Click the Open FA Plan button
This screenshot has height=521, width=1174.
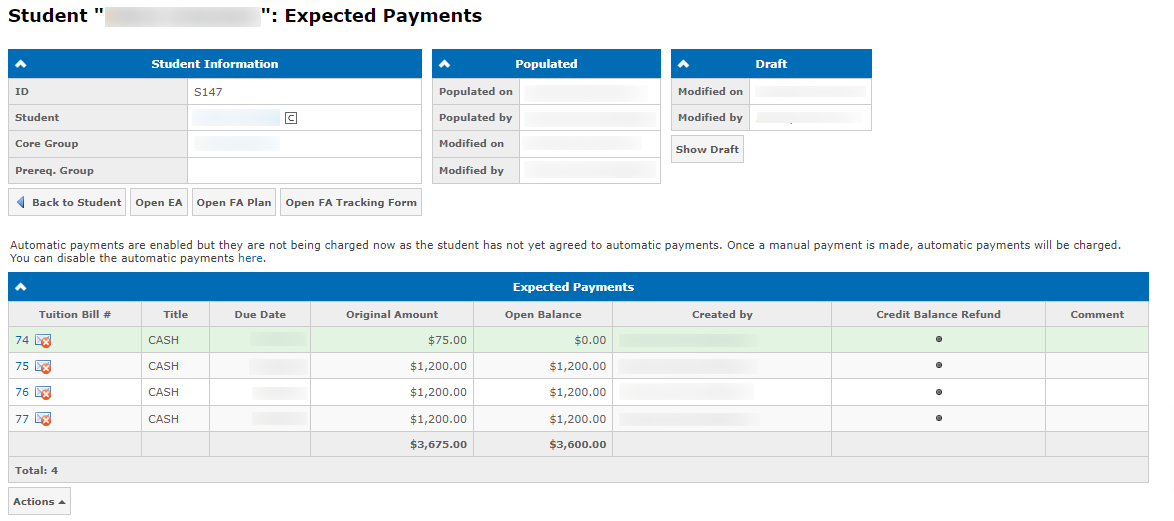(x=234, y=202)
